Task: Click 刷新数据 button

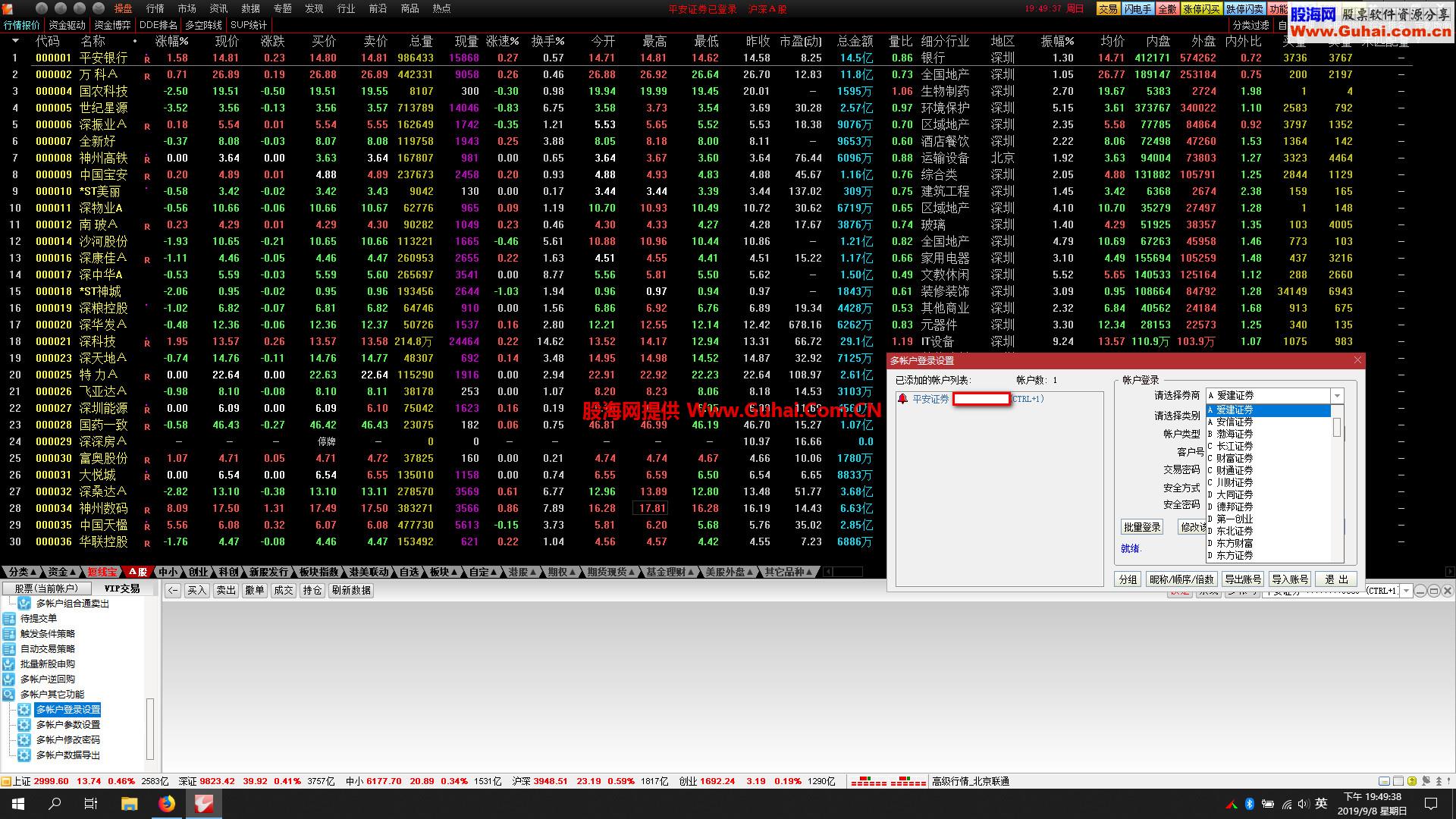Action: (351, 590)
